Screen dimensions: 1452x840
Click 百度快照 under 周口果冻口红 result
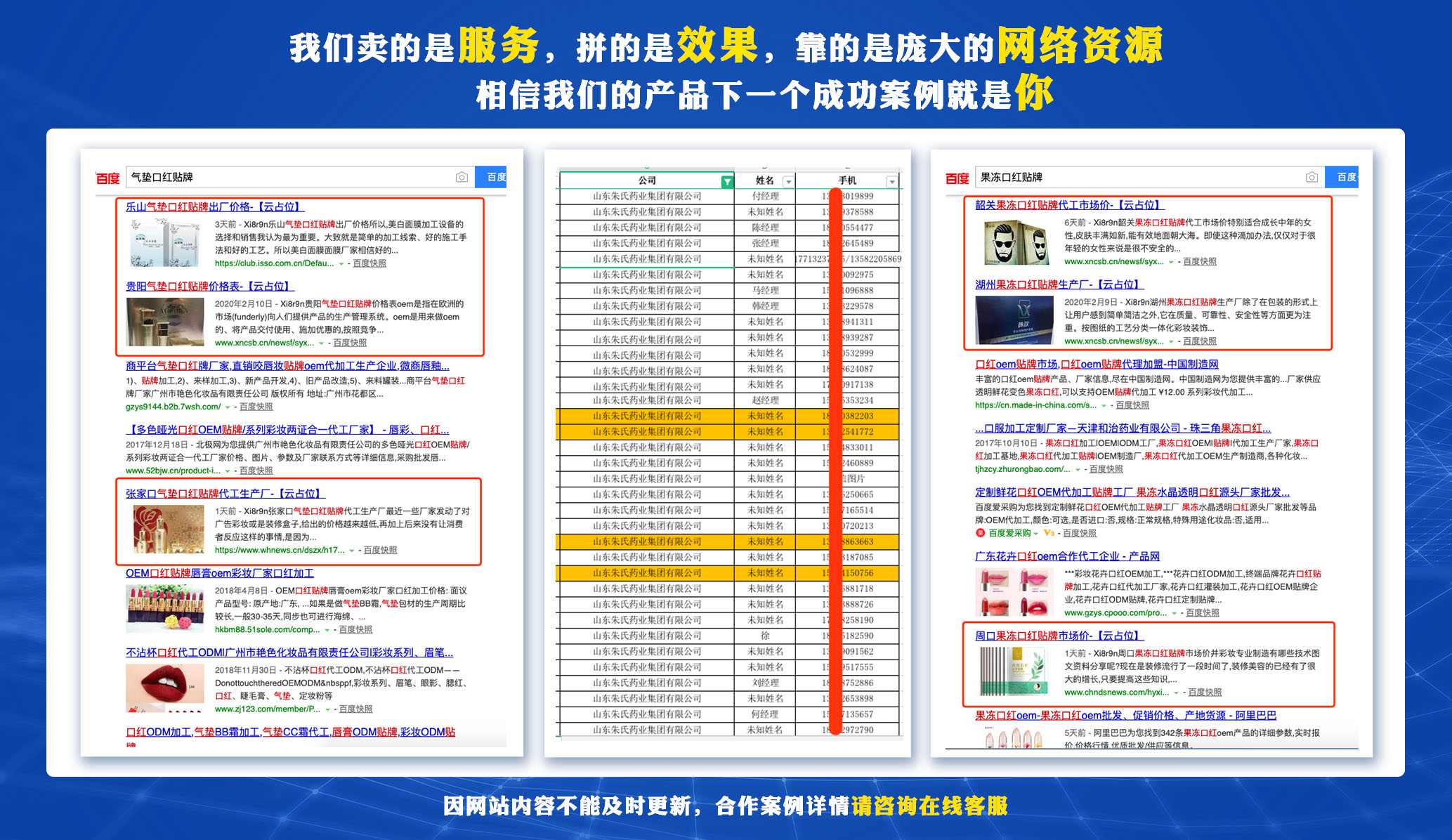pos(1205,693)
